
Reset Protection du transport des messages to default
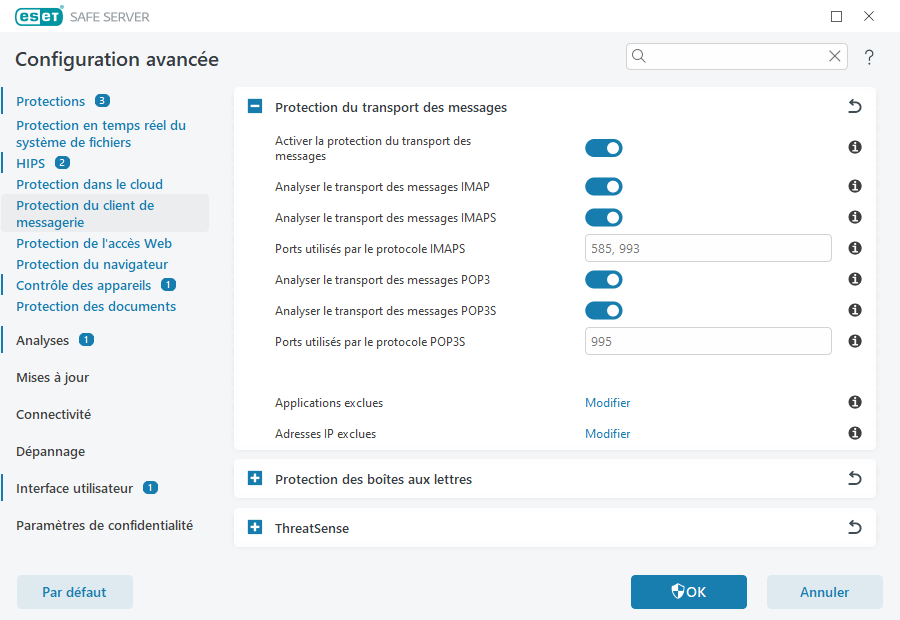855,105
